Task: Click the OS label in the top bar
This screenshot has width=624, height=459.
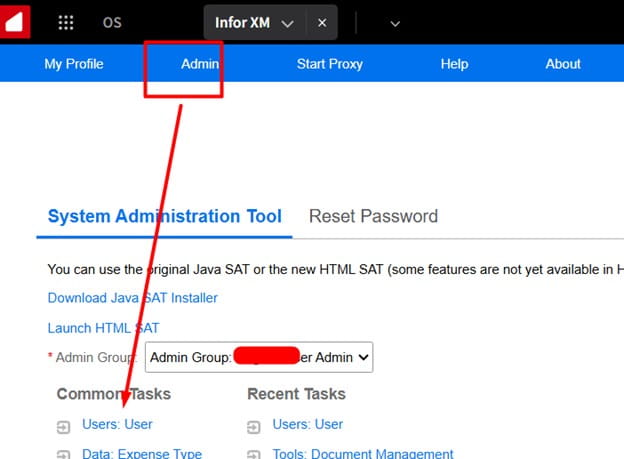Action: tap(112, 22)
